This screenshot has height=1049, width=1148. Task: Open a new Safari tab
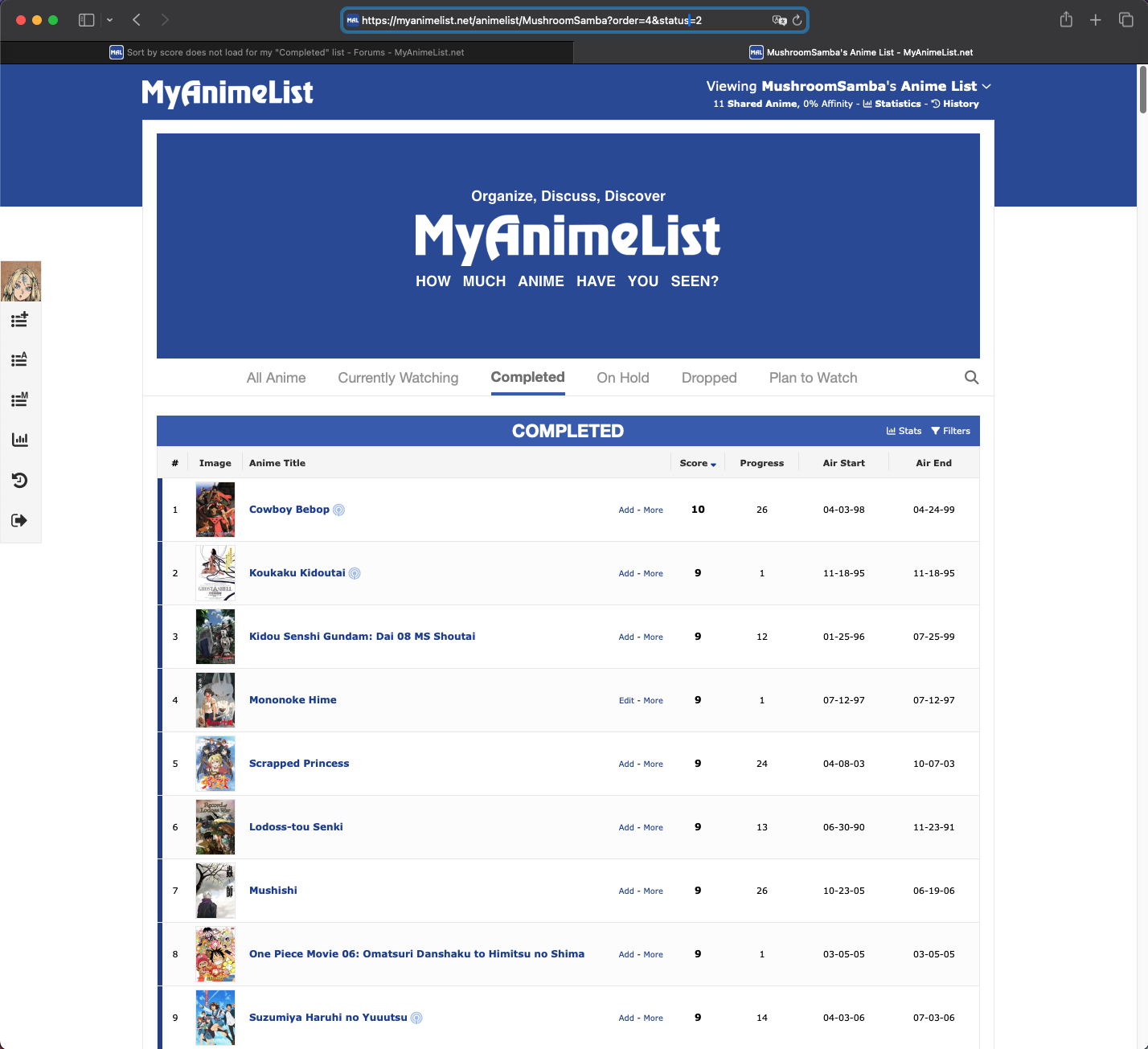(1095, 20)
